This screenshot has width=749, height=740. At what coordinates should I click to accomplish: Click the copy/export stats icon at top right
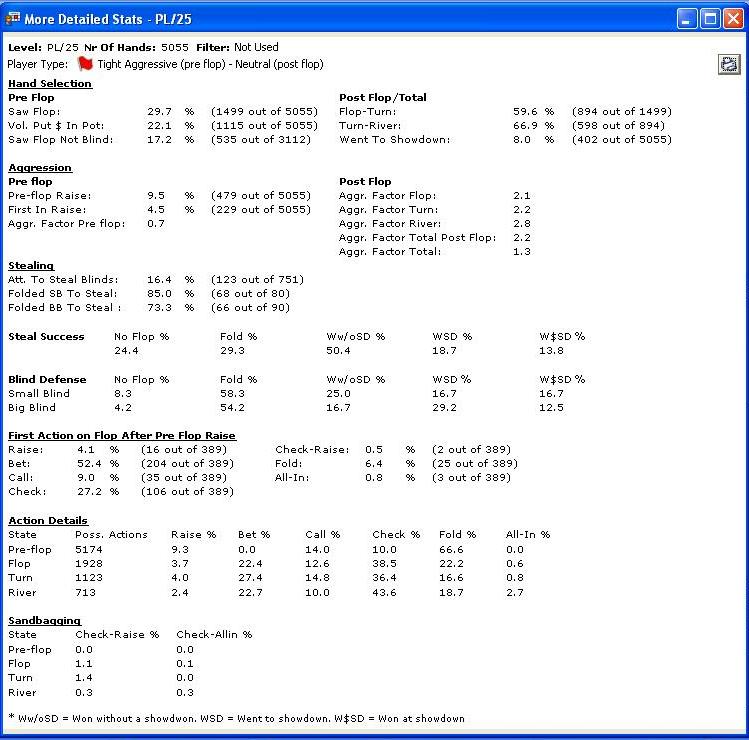click(x=729, y=64)
